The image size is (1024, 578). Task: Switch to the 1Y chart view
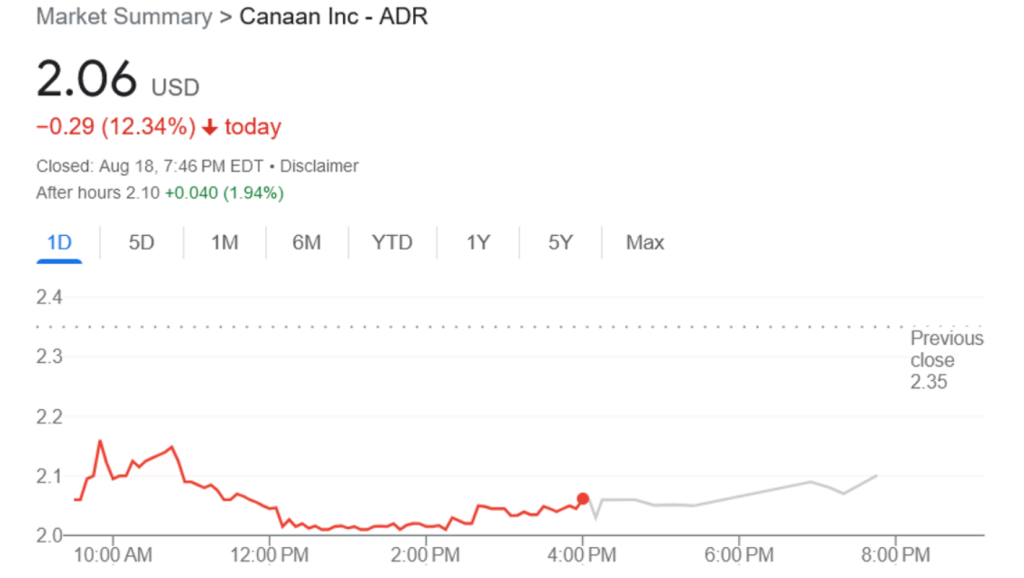478,243
